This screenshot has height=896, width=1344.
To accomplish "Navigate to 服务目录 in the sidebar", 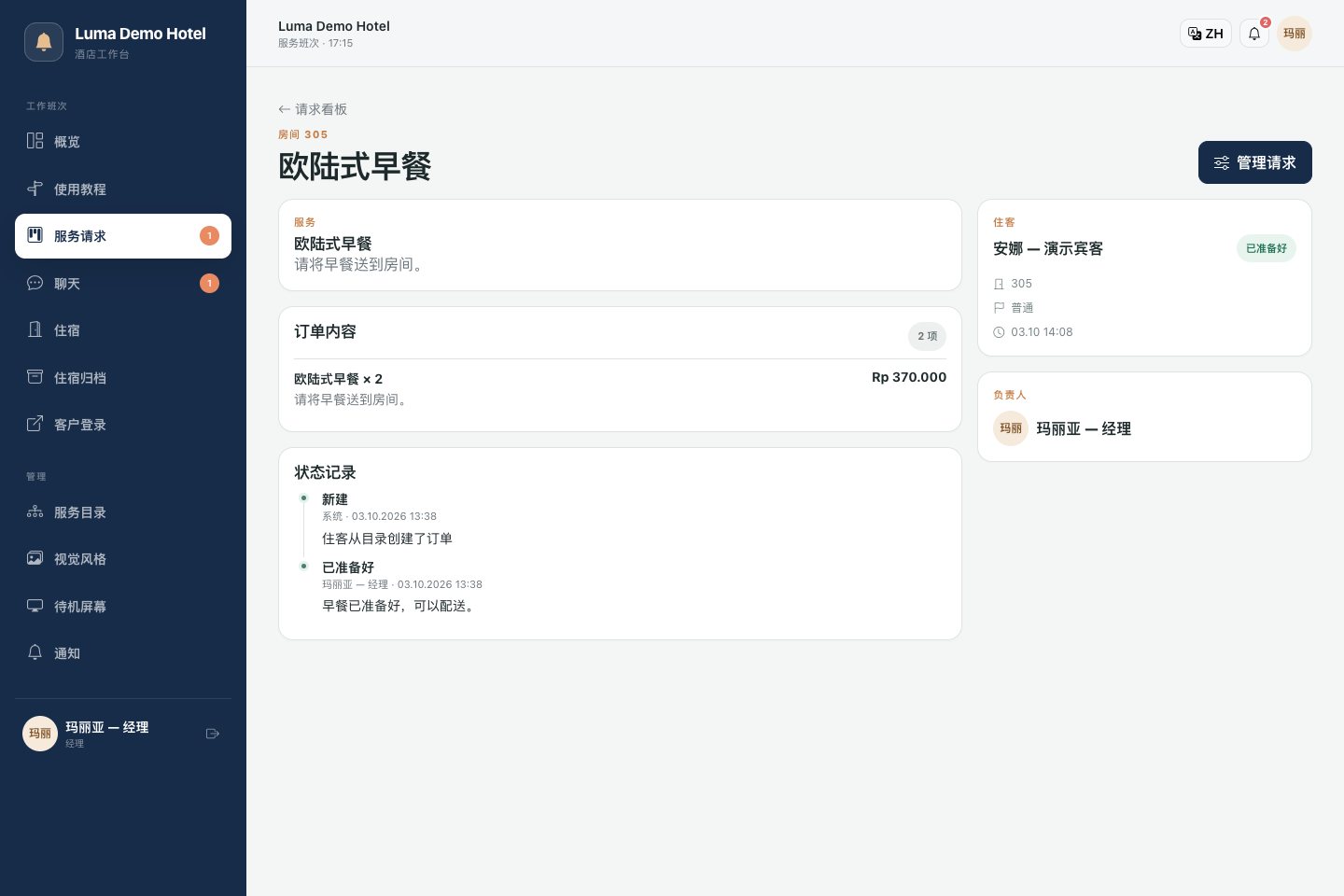I will pyautogui.click(x=123, y=511).
